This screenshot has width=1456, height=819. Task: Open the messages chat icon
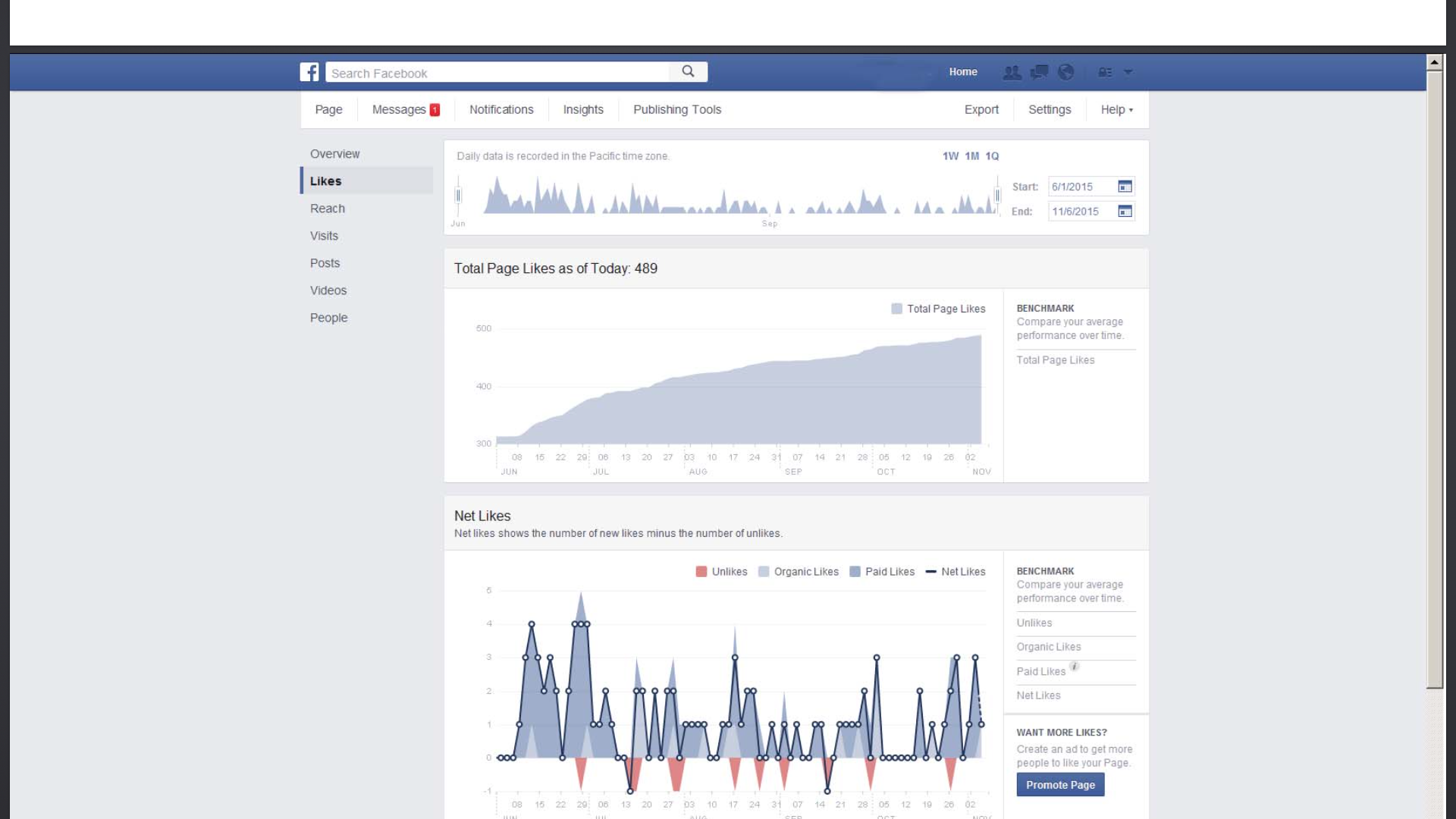point(1039,72)
